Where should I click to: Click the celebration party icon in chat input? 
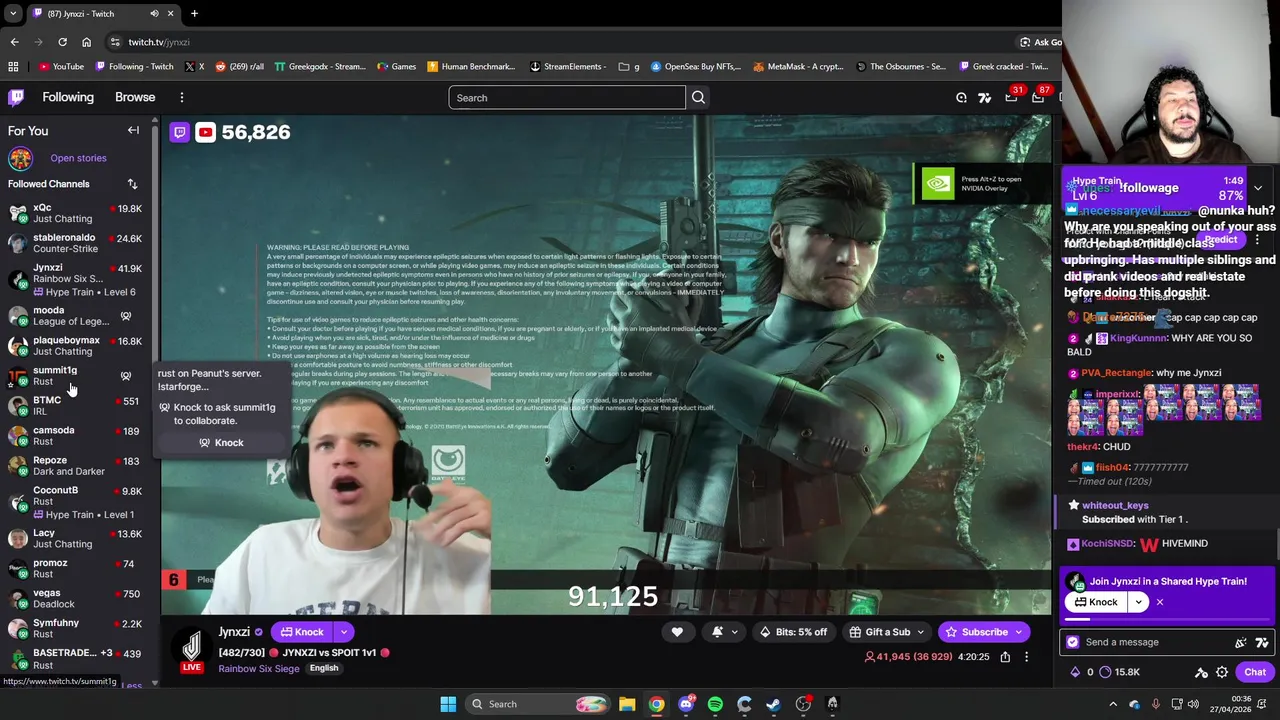pyautogui.click(x=1241, y=642)
